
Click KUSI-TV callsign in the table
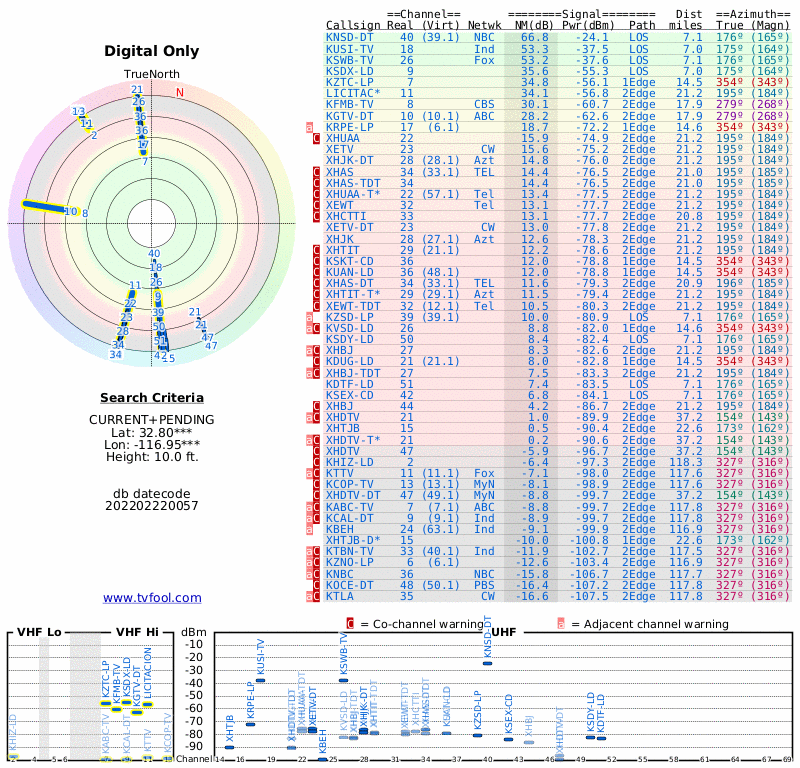(x=349, y=49)
